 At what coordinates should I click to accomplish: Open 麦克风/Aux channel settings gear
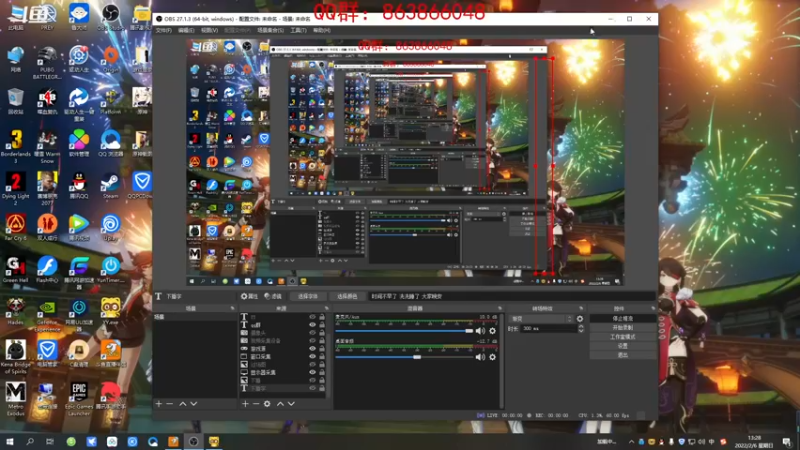click(x=492, y=331)
